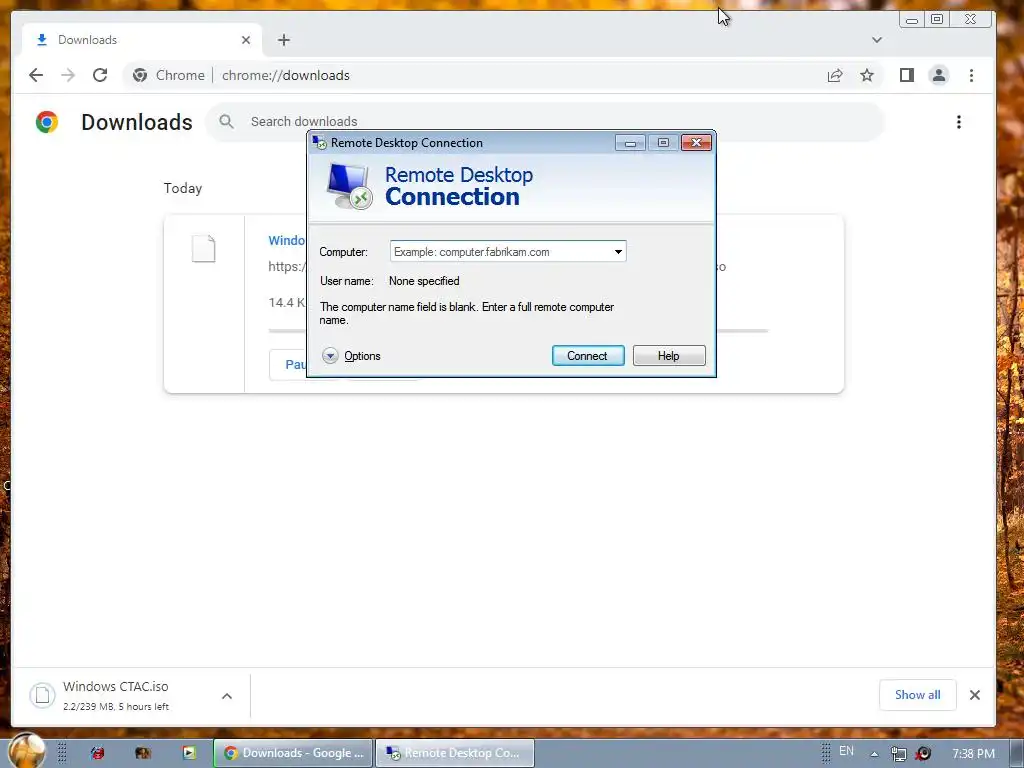Open the Windows download file name link
Image resolution: width=1024 pixels, height=768 pixels.
(287, 240)
